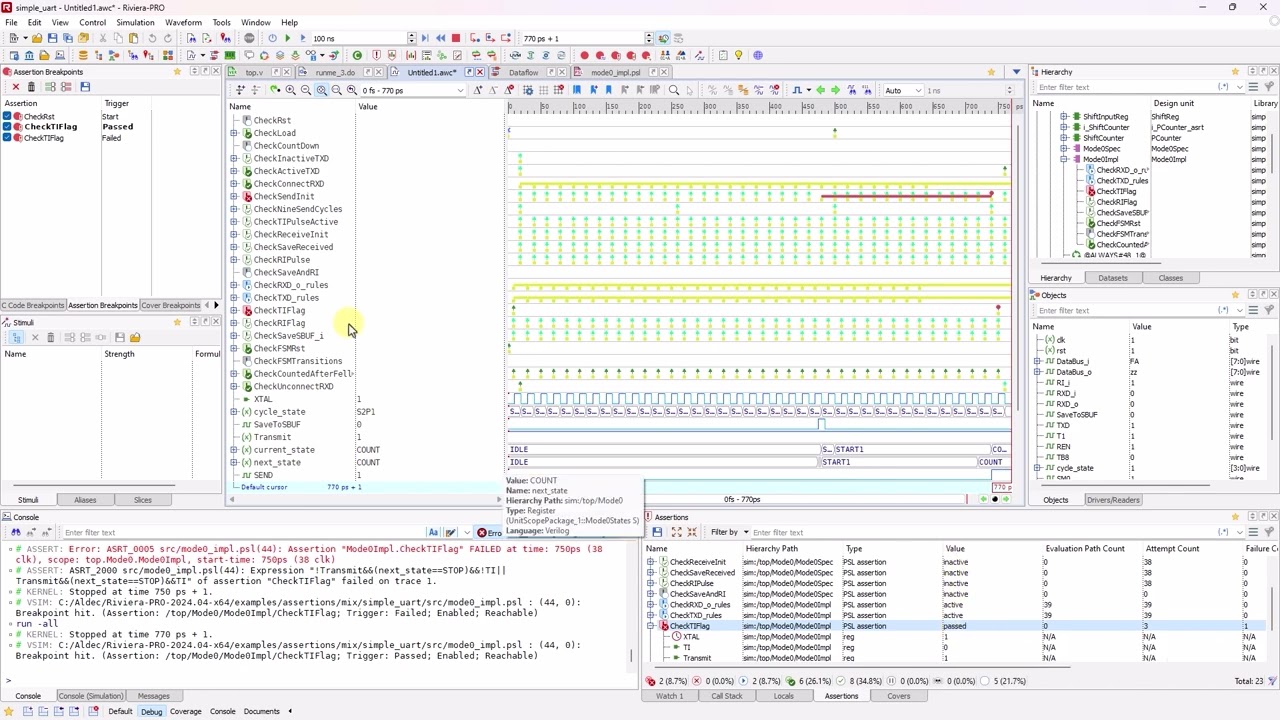The height and width of the screenshot is (720, 1280).
Task: Open the Simulation menu
Action: pyautogui.click(x=135, y=22)
